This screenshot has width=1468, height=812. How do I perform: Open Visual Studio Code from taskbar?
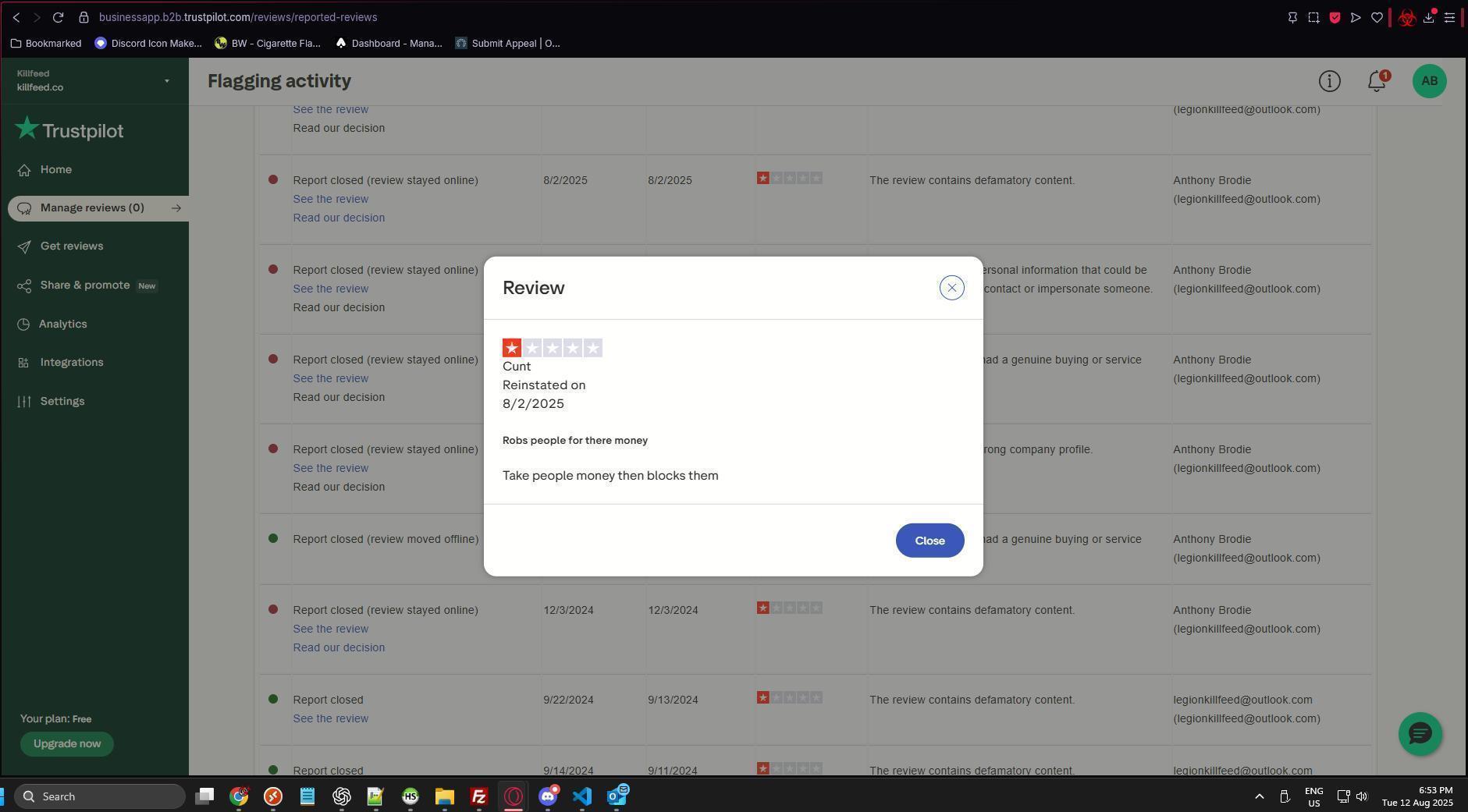[582, 796]
